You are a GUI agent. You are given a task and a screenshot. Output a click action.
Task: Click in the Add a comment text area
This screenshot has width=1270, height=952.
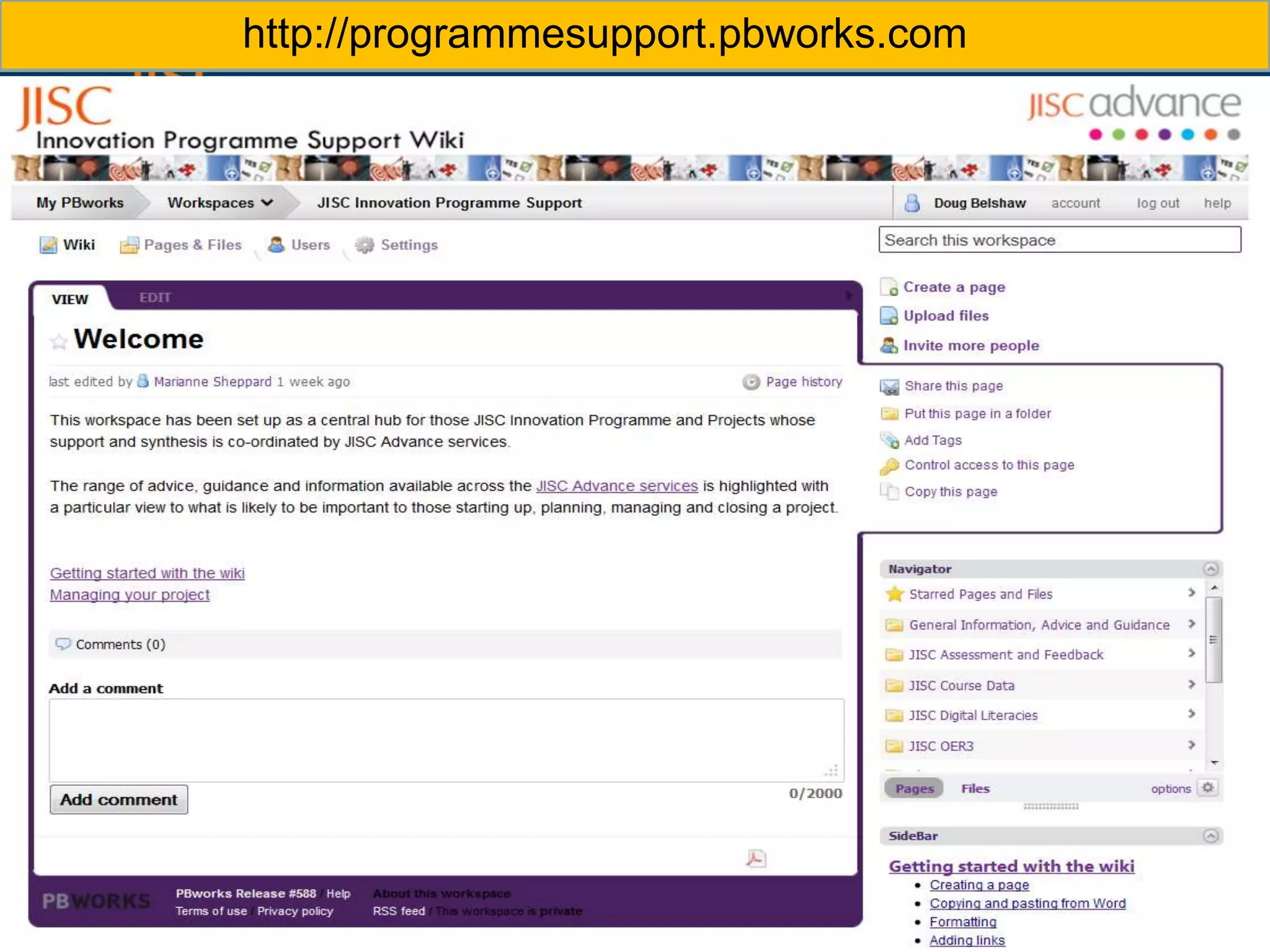[x=446, y=740]
